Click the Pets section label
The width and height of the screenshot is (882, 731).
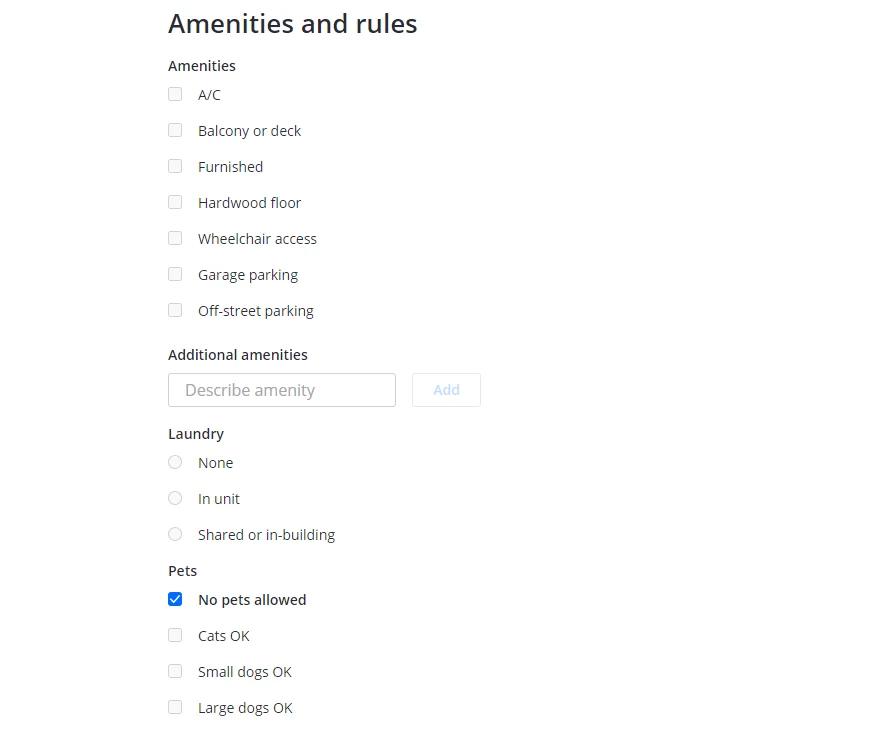pos(182,570)
